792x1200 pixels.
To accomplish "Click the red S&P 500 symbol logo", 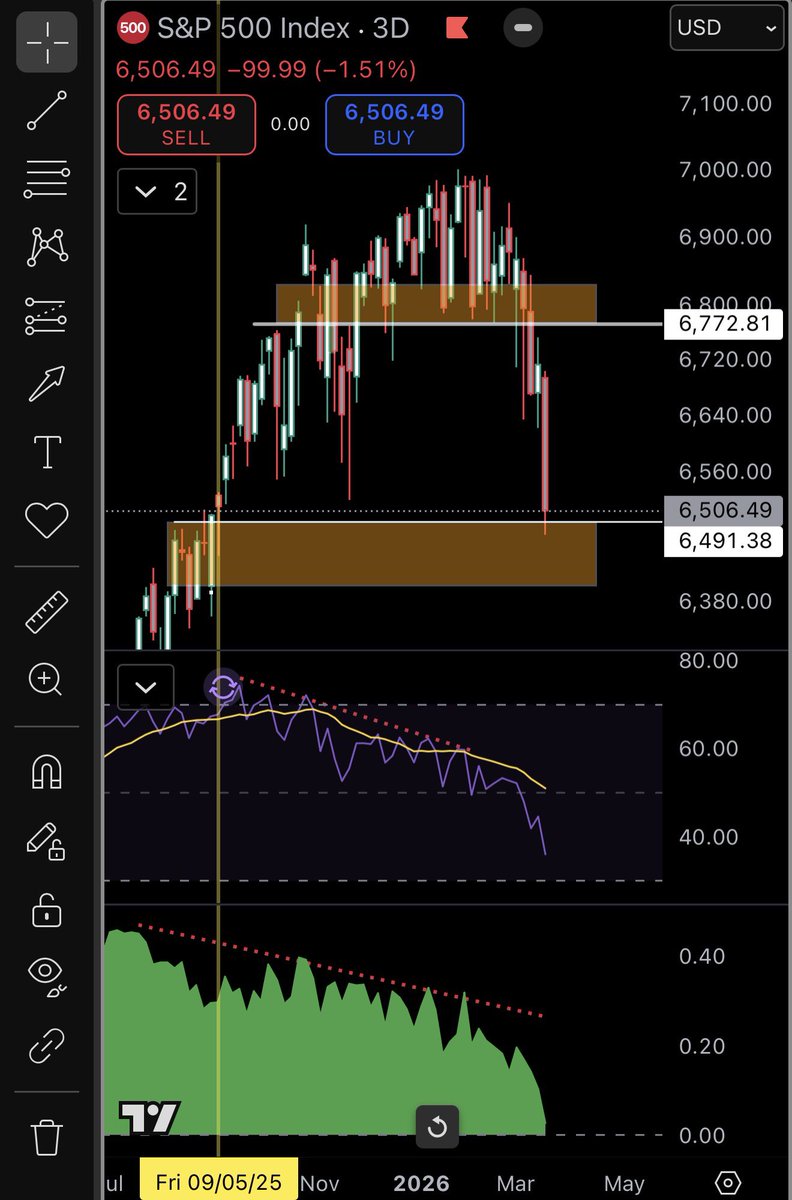I will [131, 28].
